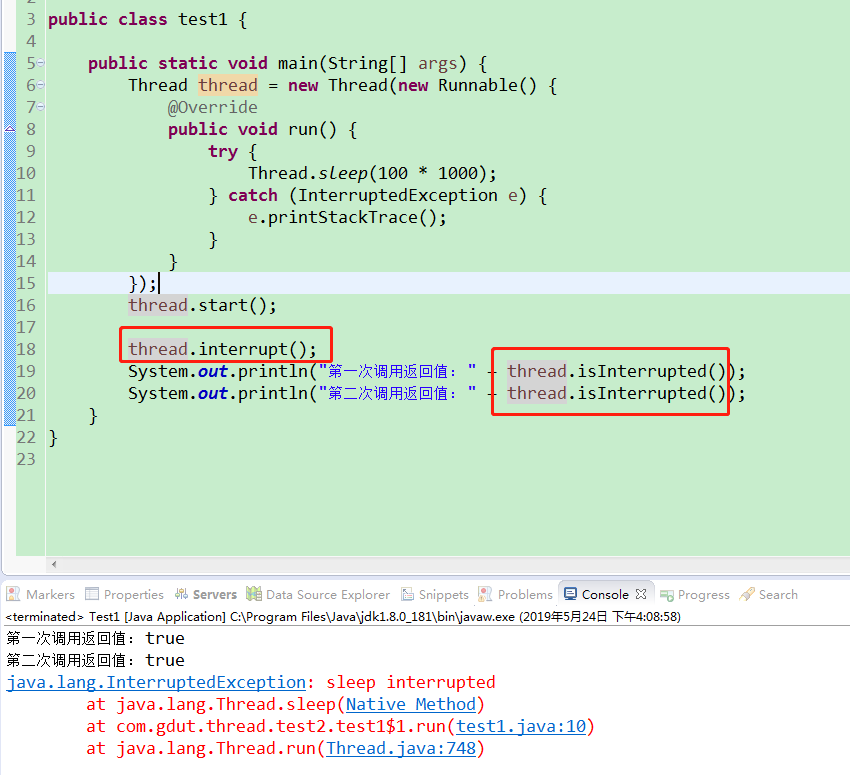Click first thread.isInterrupted() on line 19
850x775 pixels.
616,371
